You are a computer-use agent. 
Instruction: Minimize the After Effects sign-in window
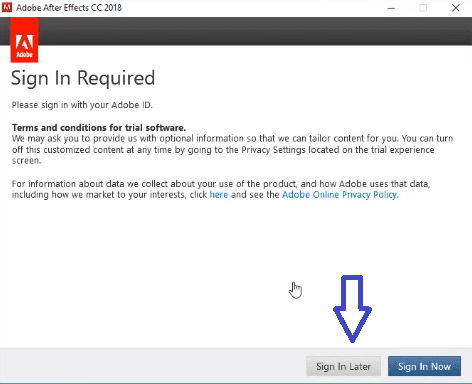coord(391,8)
